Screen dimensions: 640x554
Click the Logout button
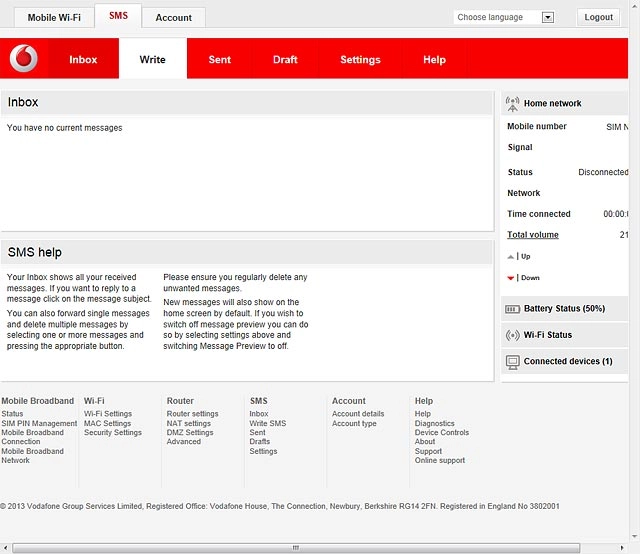coord(598,17)
